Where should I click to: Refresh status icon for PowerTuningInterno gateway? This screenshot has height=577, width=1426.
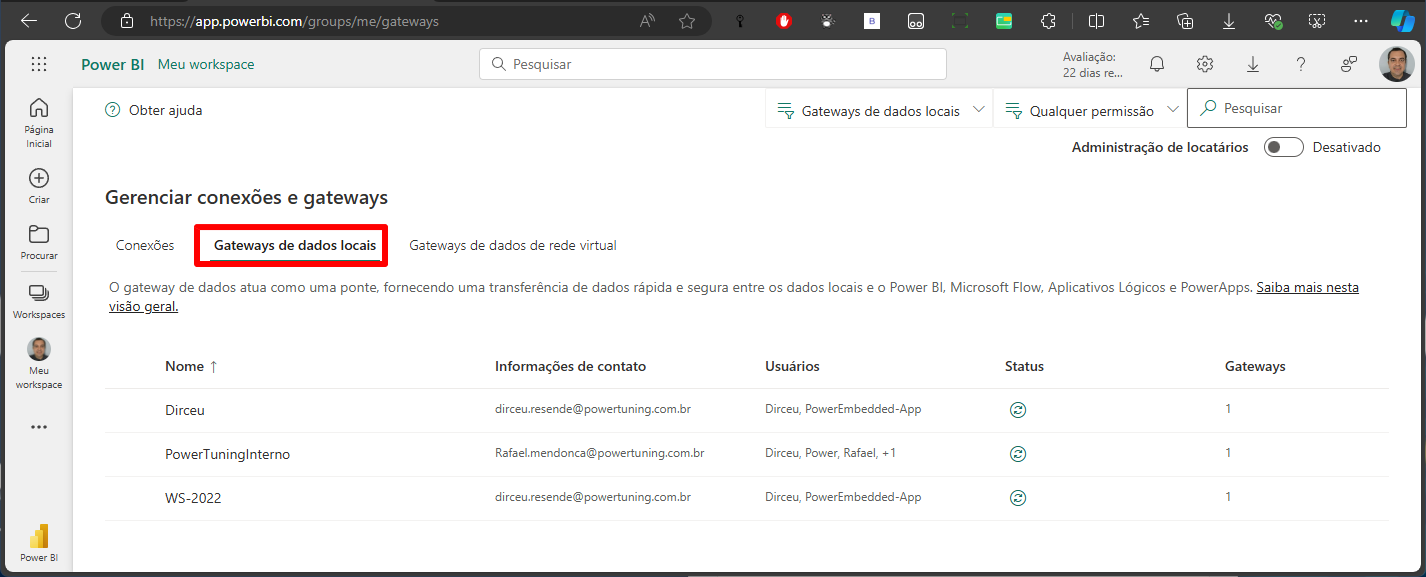point(1018,454)
